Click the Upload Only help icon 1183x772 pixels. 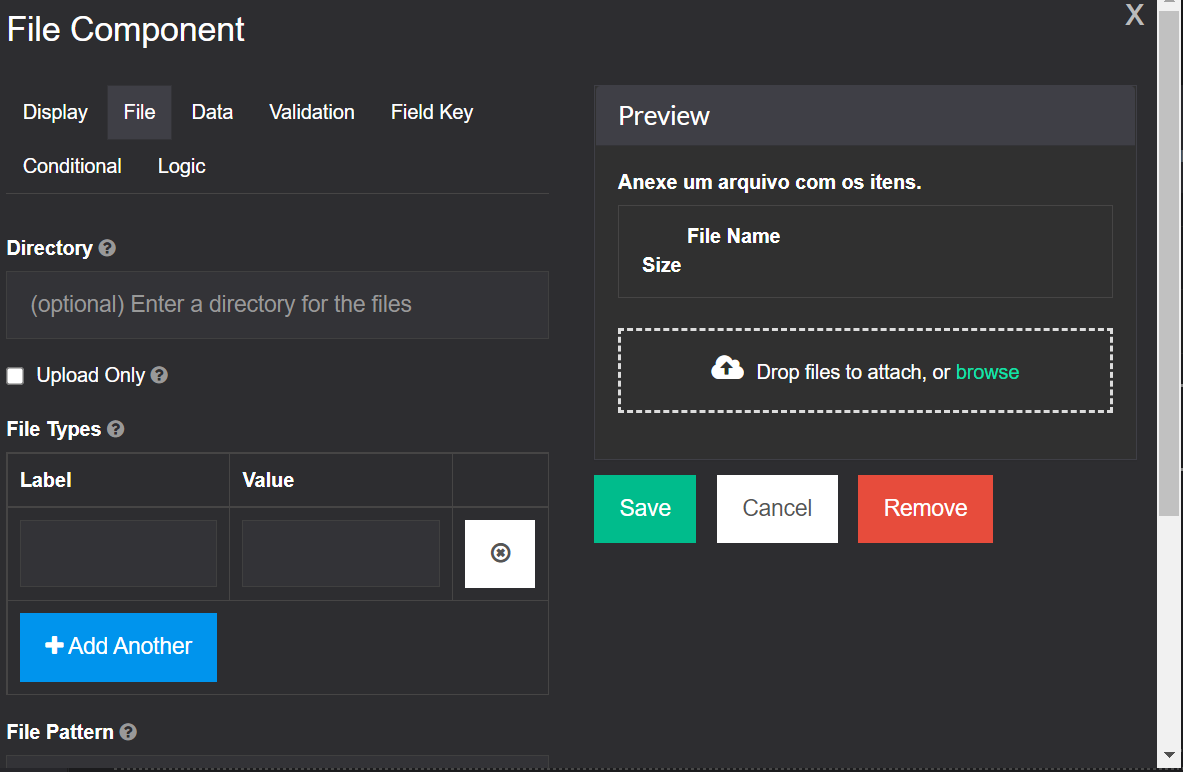[x=159, y=375]
